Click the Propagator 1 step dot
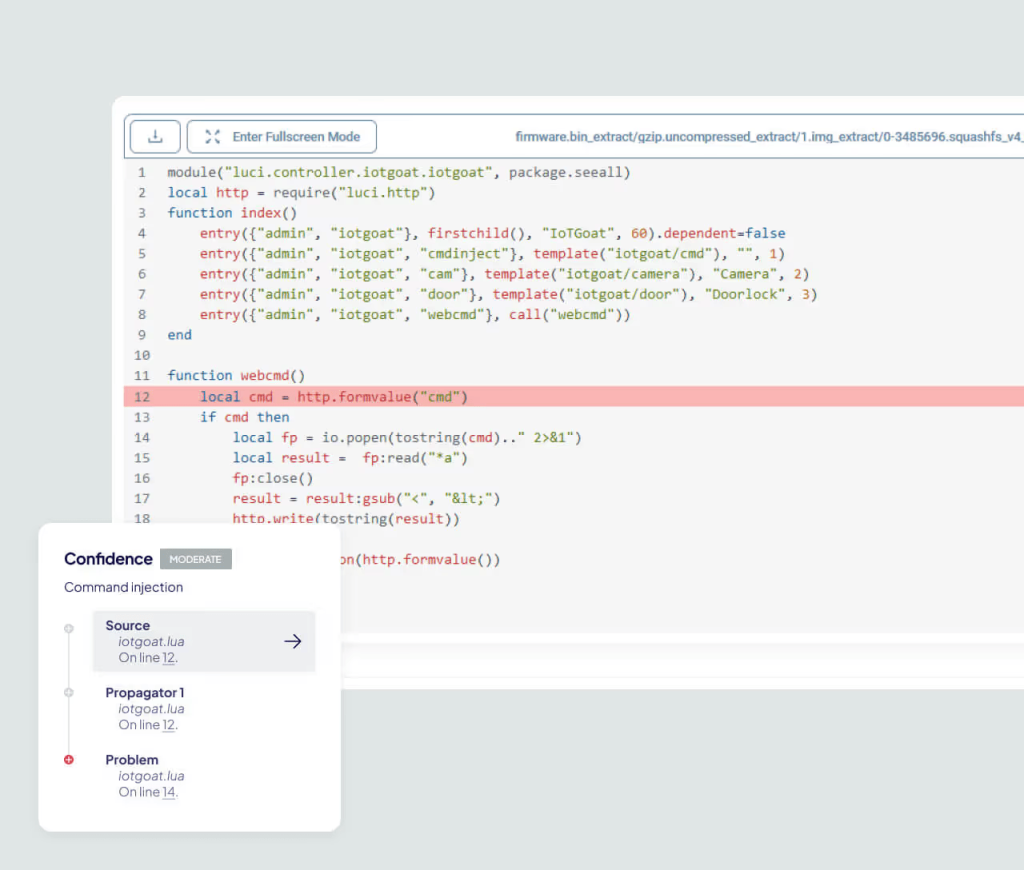Viewport: 1024px width, 870px height. point(69,692)
